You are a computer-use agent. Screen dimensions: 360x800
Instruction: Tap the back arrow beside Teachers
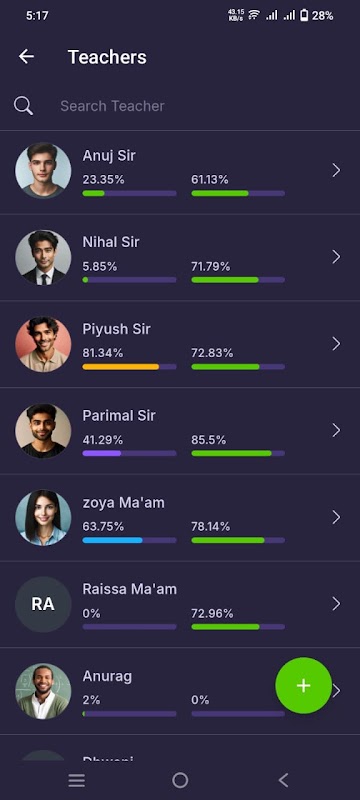pyautogui.click(x=26, y=57)
